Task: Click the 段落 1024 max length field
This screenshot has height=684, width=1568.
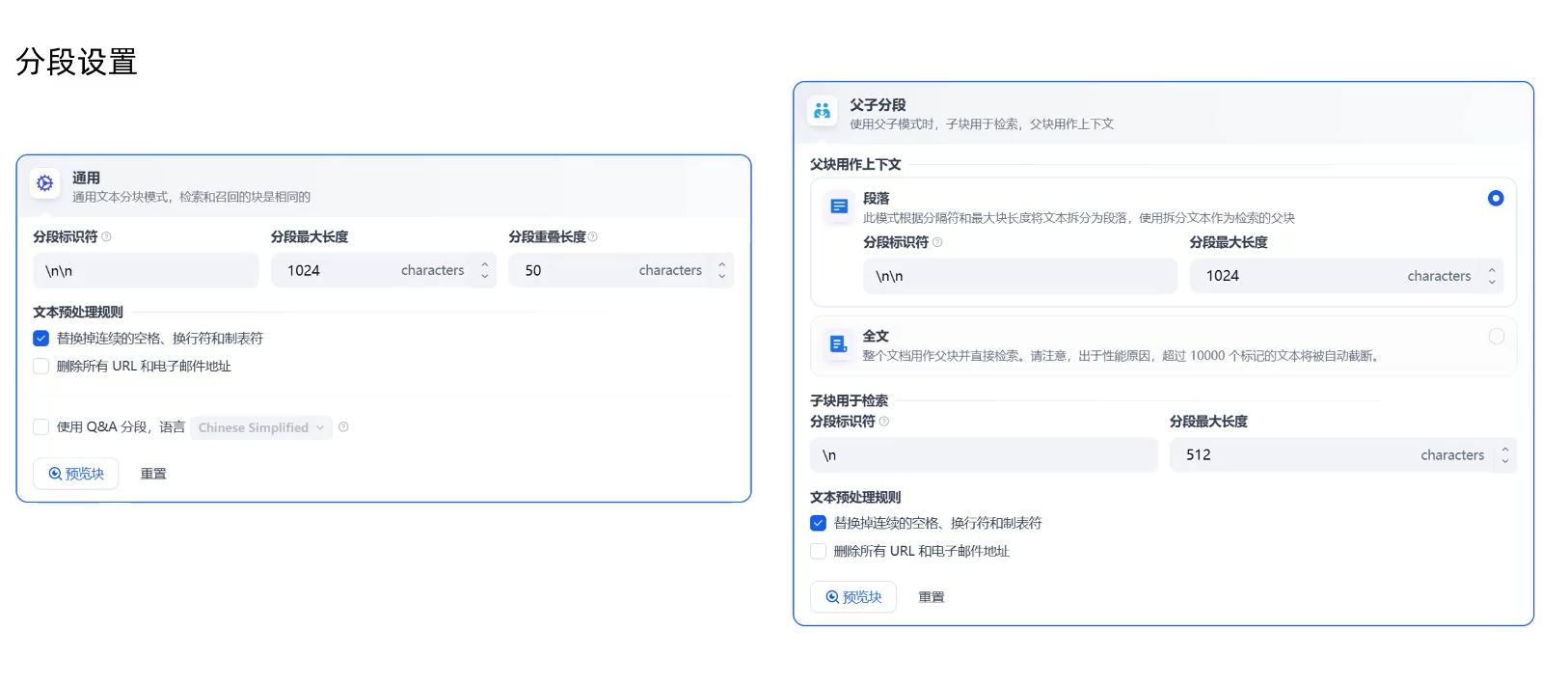Action: pos(1346,276)
